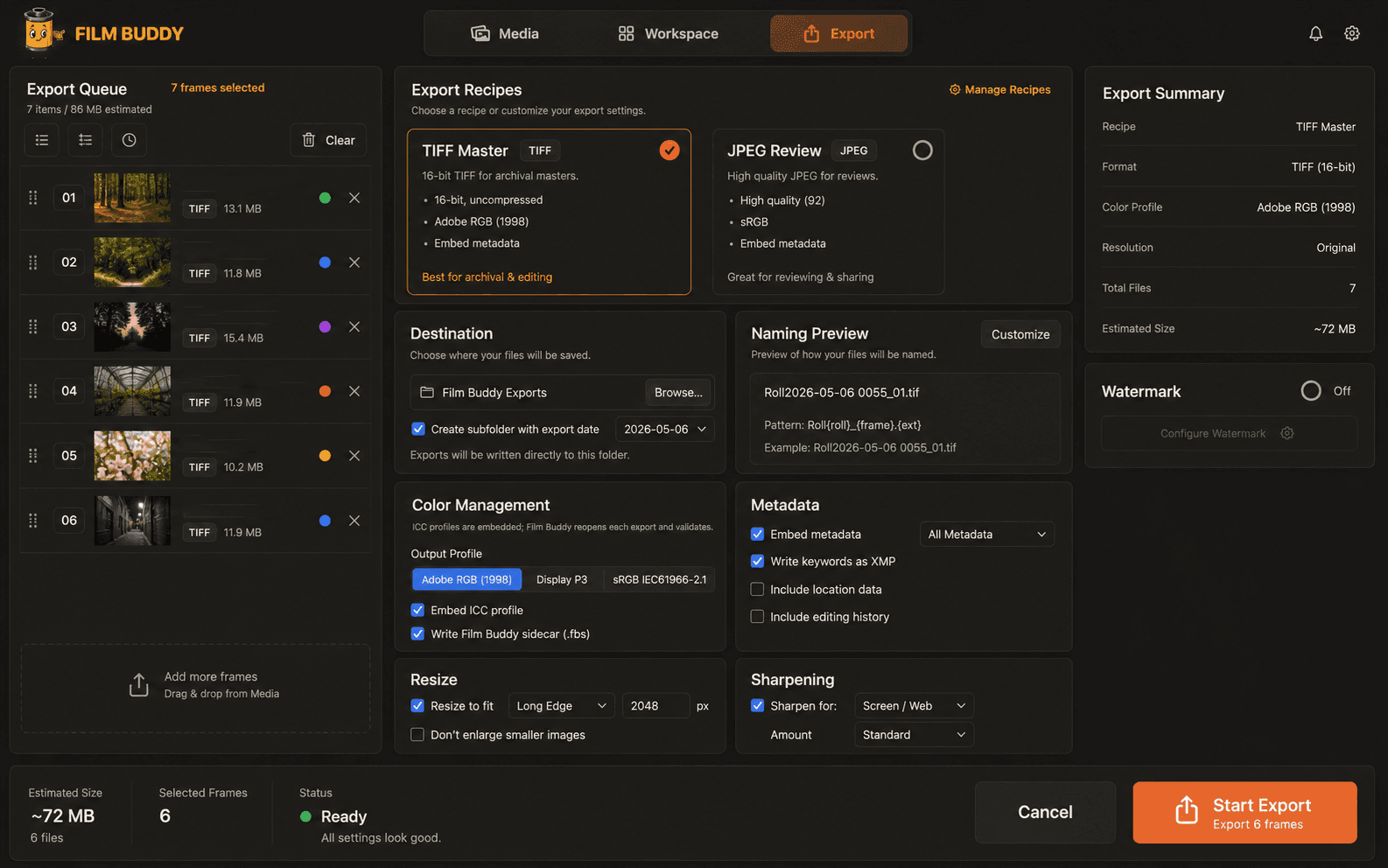Switch queue to list view icon

pos(42,140)
